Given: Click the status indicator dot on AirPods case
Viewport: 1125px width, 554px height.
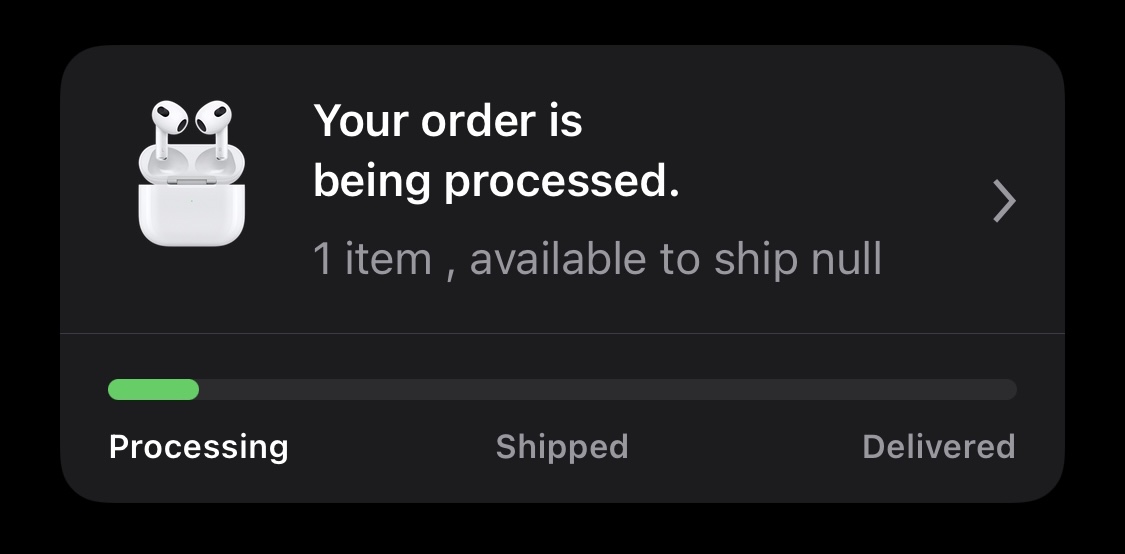Looking at the screenshot, I should click(192, 199).
